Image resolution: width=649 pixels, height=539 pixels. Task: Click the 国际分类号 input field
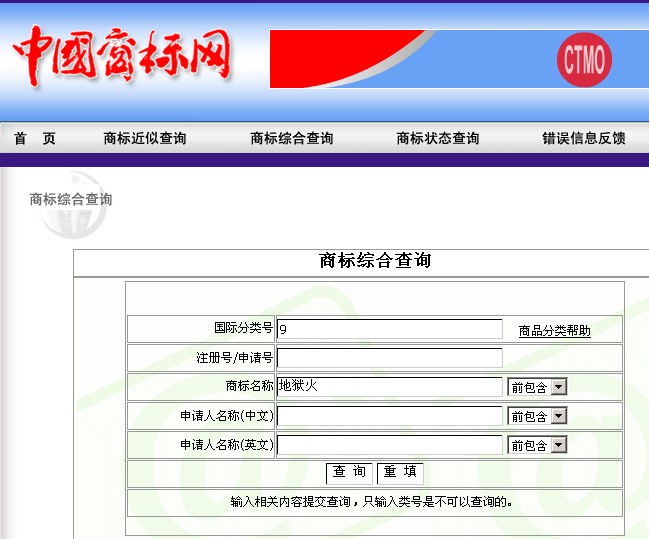pos(389,329)
